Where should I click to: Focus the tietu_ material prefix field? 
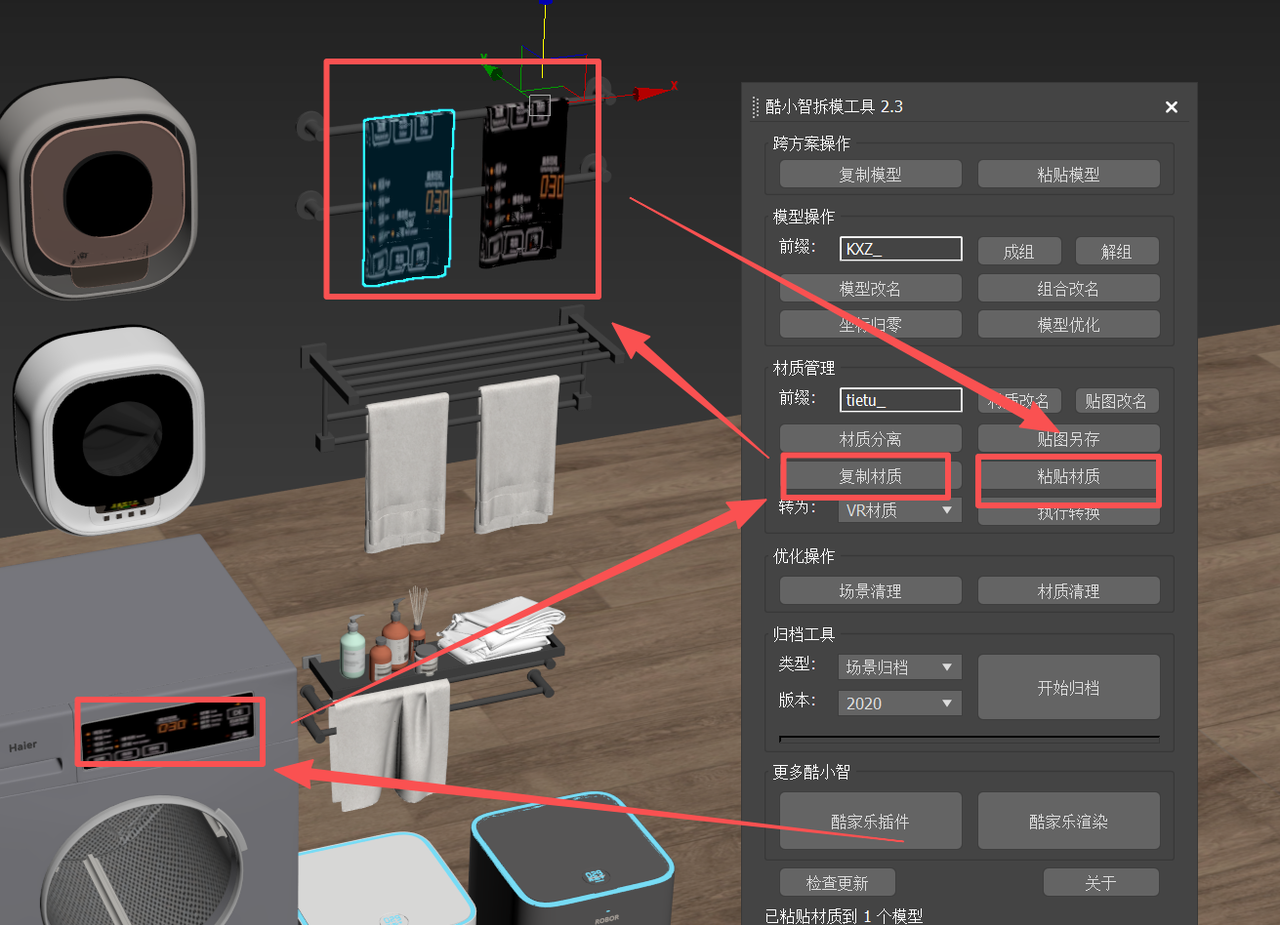[x=901, y=400]
